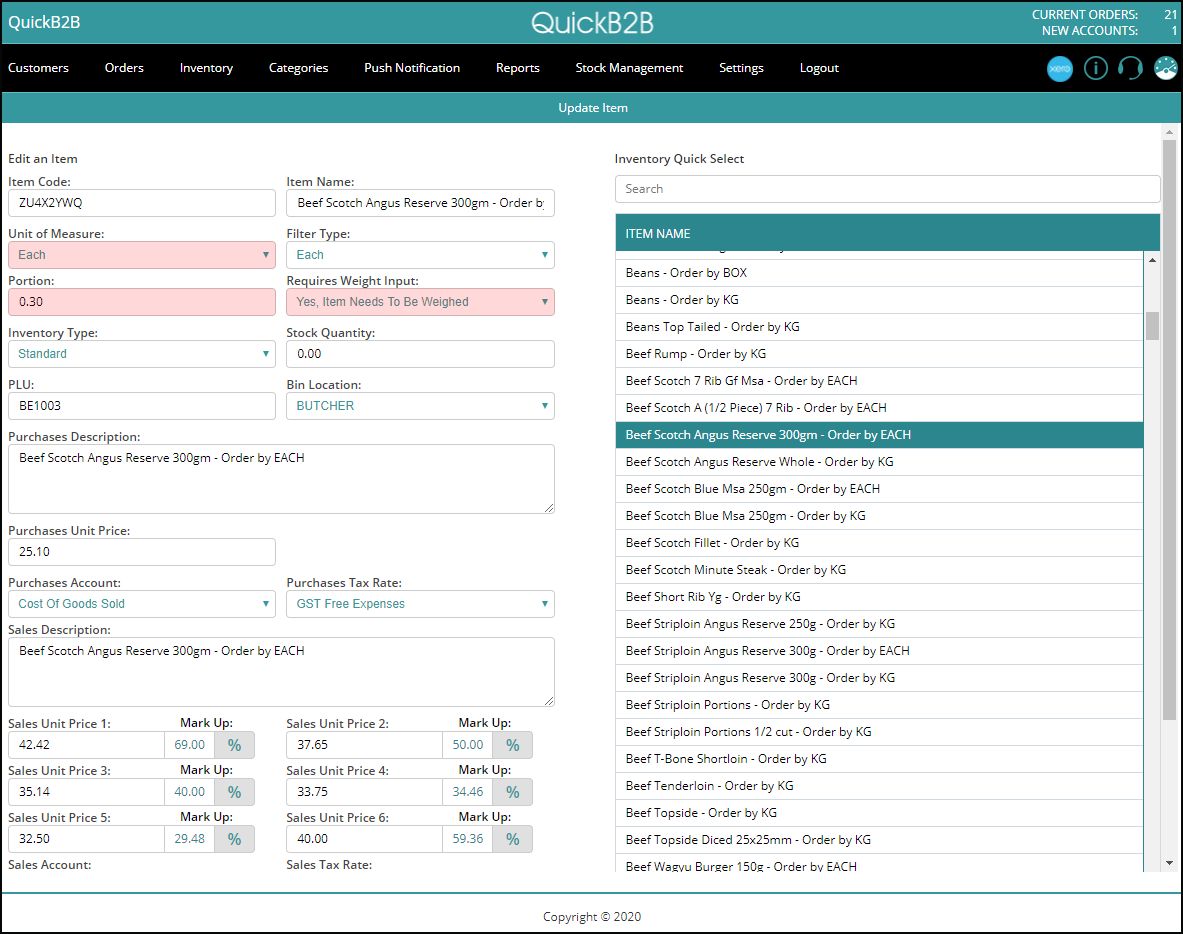The image size is (1183, 934).
Task: Focus the Stock Quantity field
Action: coord(420,354)
